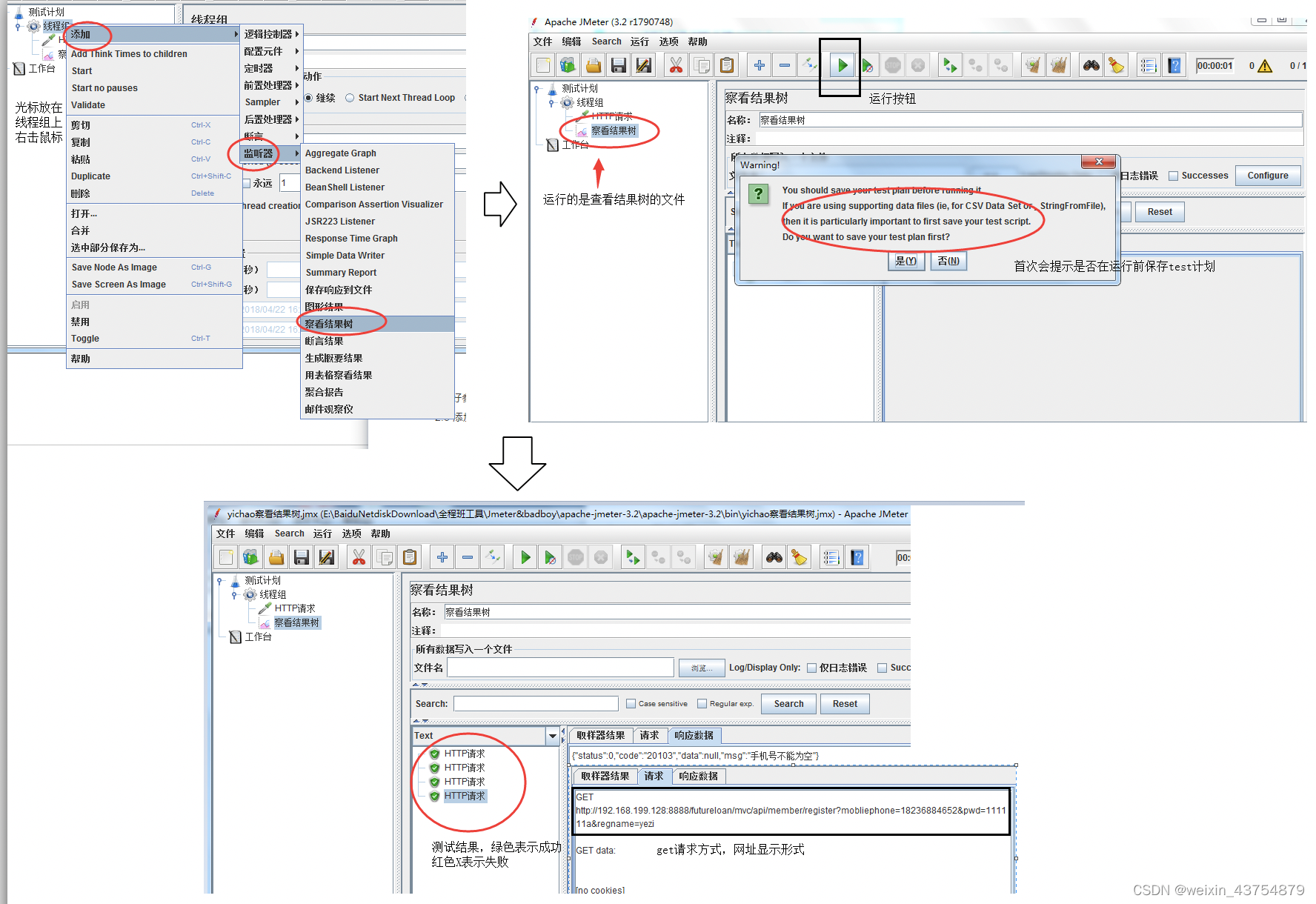Choose Aggregate Graph in the listener submenu
1316x904 pixels.
pos(377,153)
